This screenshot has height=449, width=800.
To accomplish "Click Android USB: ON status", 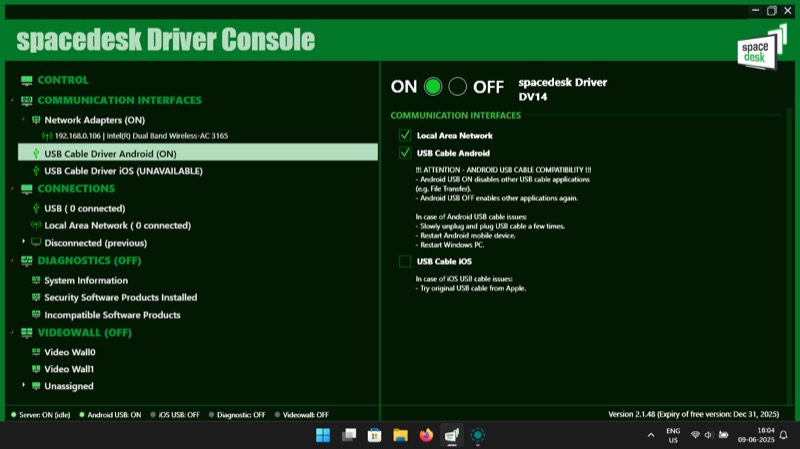I will click(x=110, y=415).
